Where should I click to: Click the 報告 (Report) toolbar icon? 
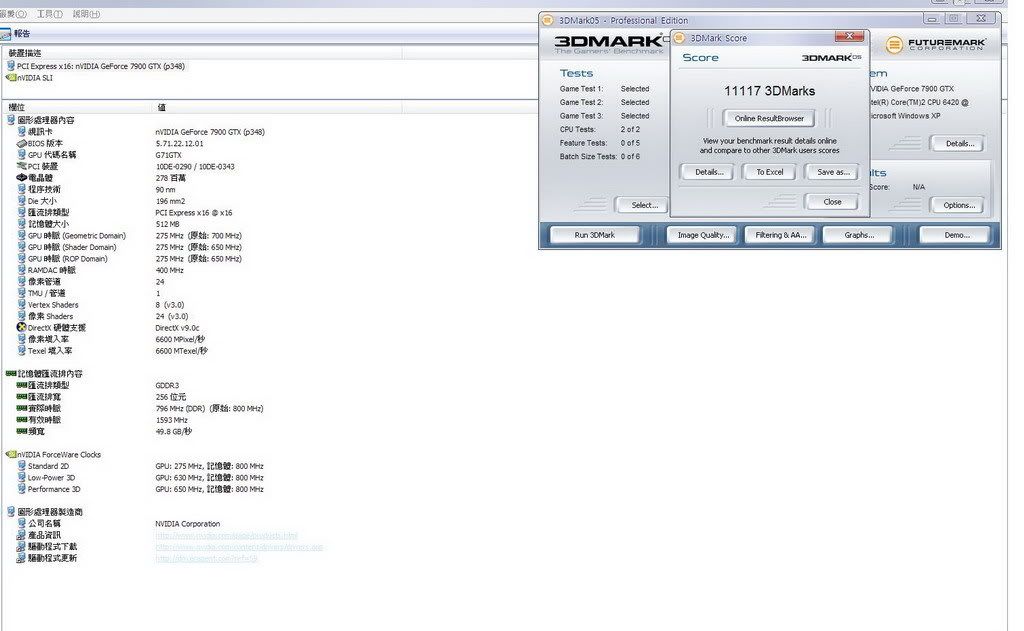7,34
